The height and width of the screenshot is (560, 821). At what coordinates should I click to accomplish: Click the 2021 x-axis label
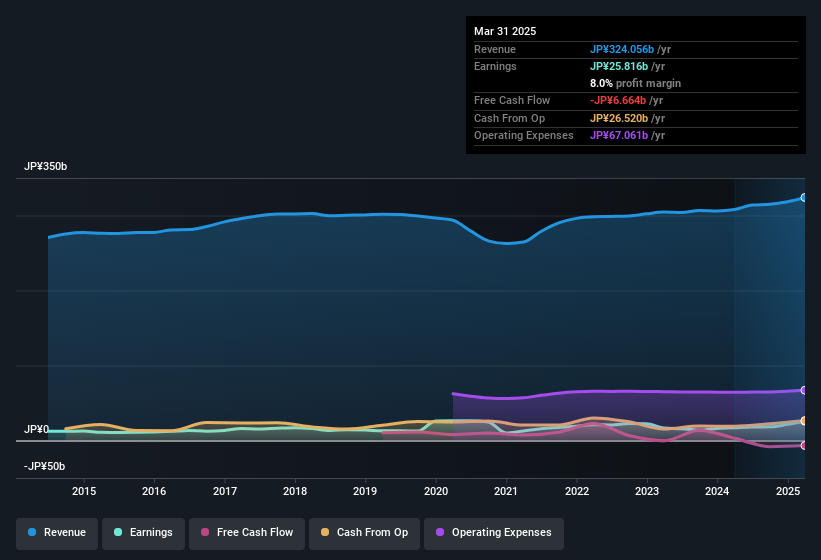pyautogui.click(x=506, y=491)
